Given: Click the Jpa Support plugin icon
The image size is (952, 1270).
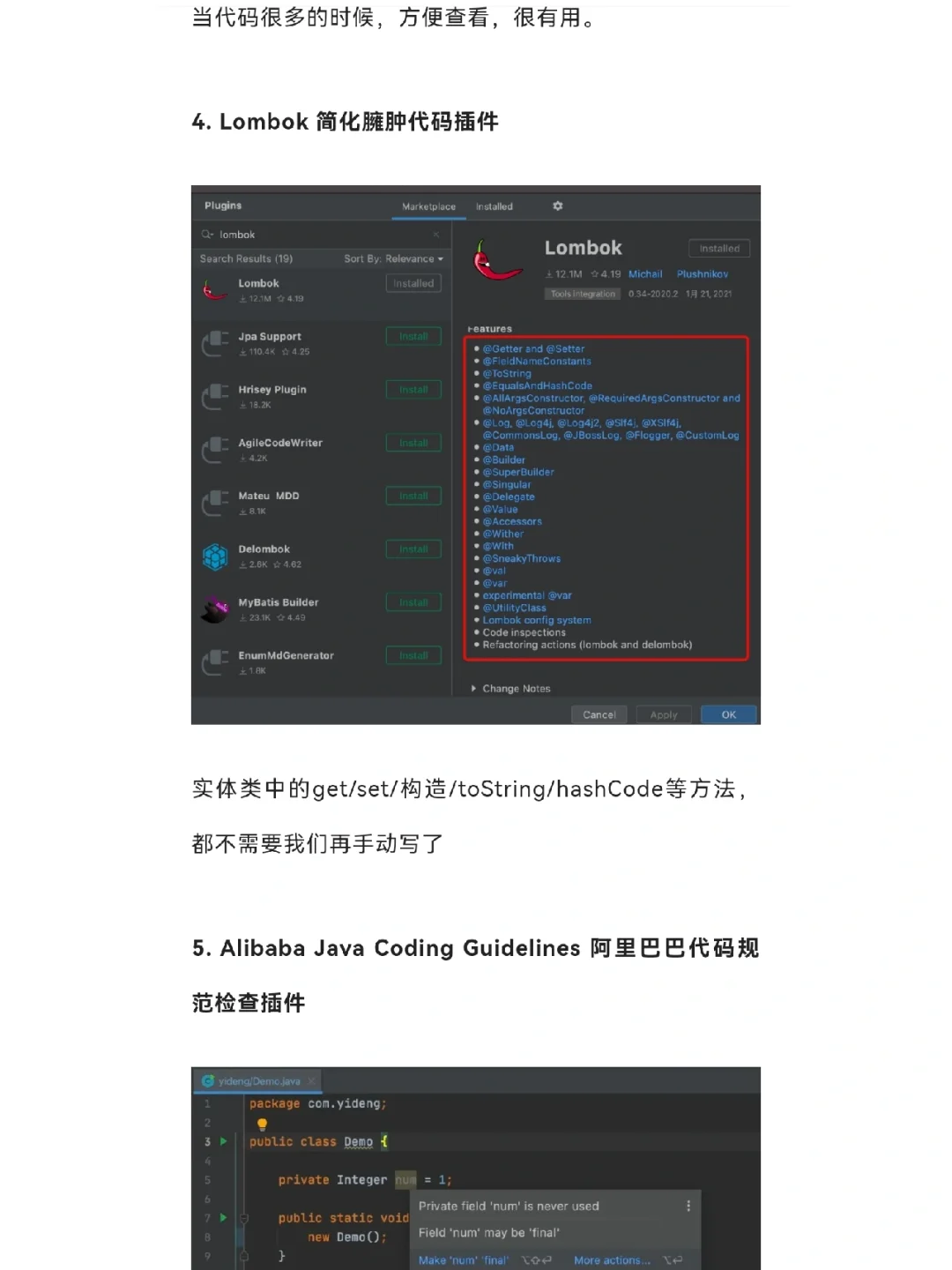Looking at the screenshot, I should 216,343.
